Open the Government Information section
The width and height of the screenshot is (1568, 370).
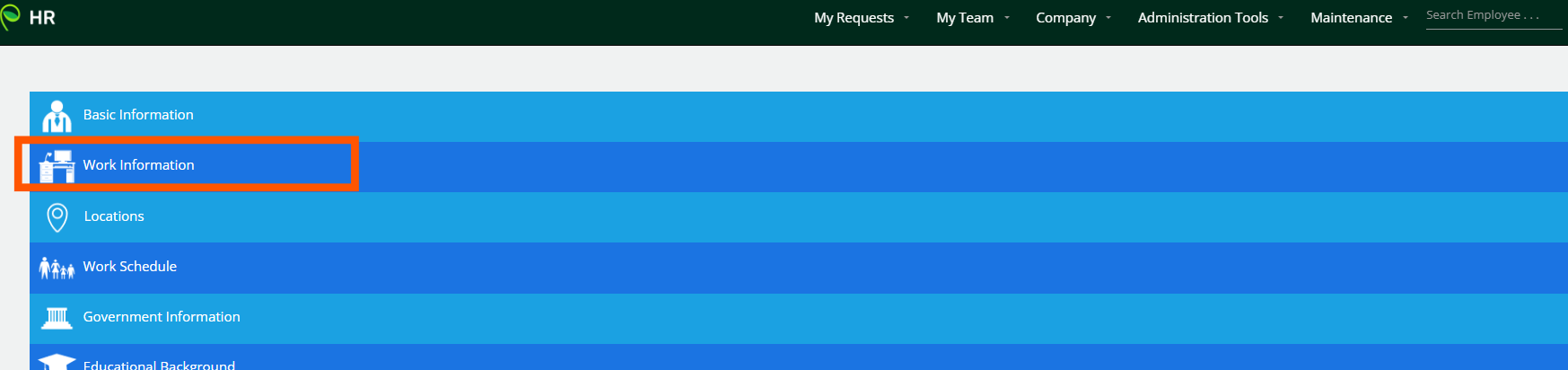click(x=162, y=317)
